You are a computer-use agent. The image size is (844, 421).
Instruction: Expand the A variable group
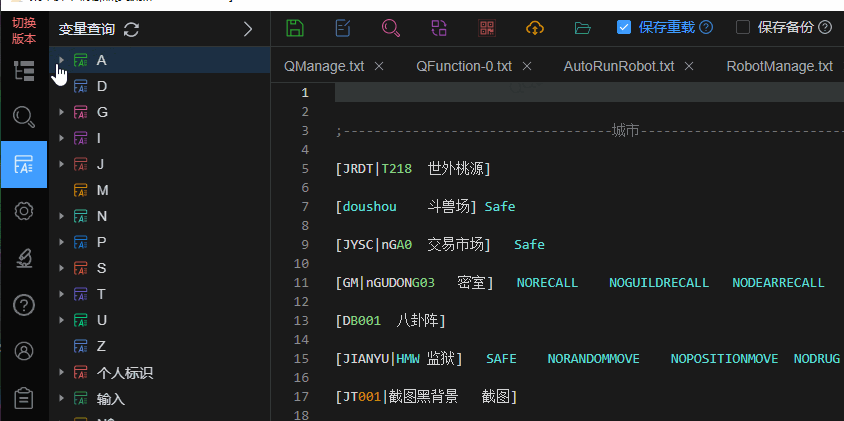pyautogui.click(x=61, y=60)
